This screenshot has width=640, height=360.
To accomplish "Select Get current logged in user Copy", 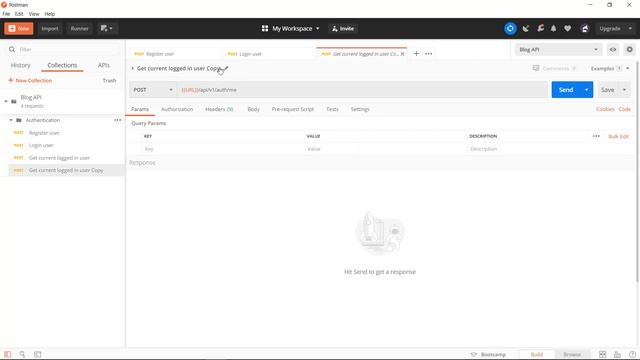I will [66, 170].
